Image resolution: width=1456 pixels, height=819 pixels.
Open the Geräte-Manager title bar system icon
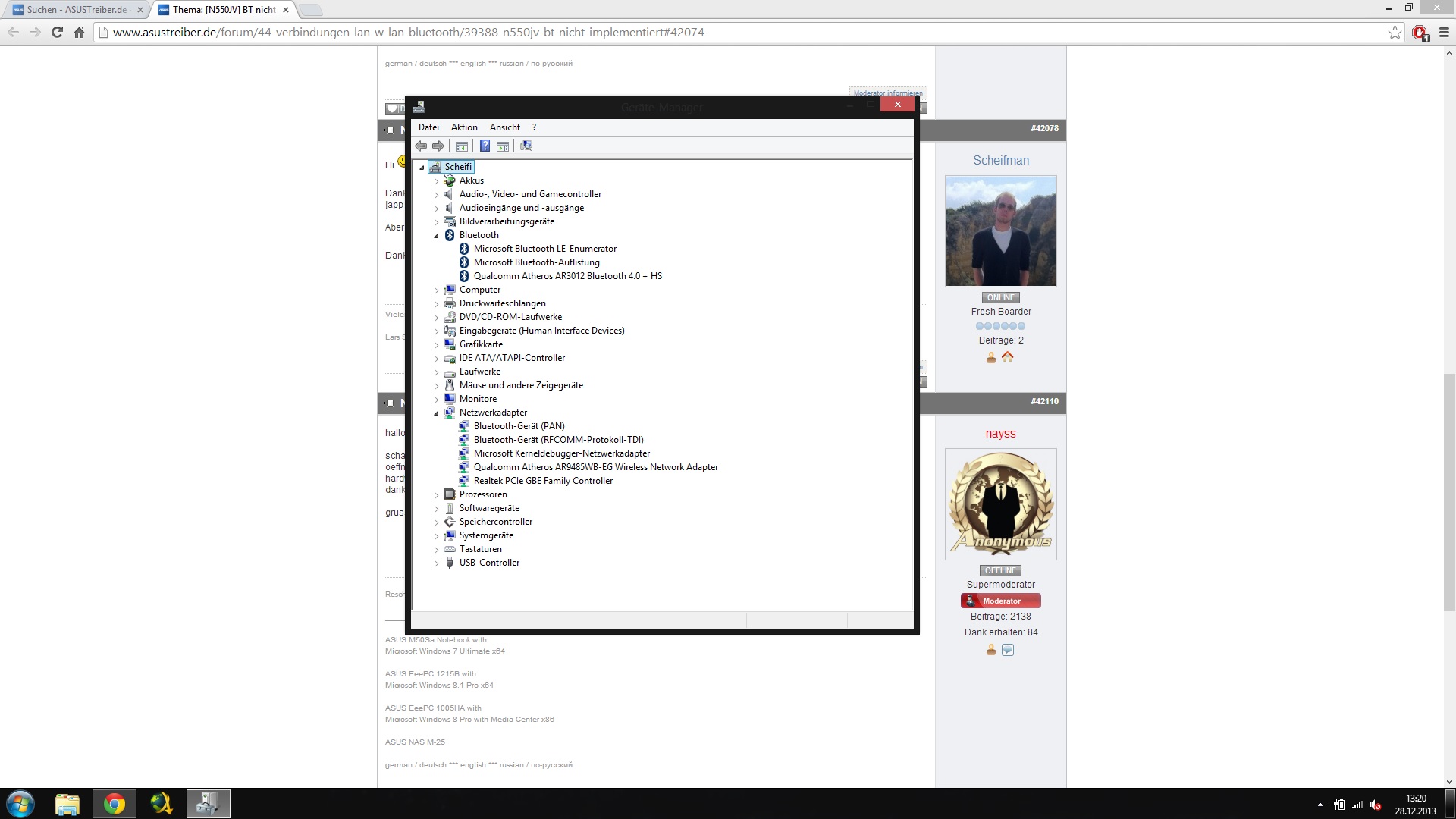click(419, 107)
